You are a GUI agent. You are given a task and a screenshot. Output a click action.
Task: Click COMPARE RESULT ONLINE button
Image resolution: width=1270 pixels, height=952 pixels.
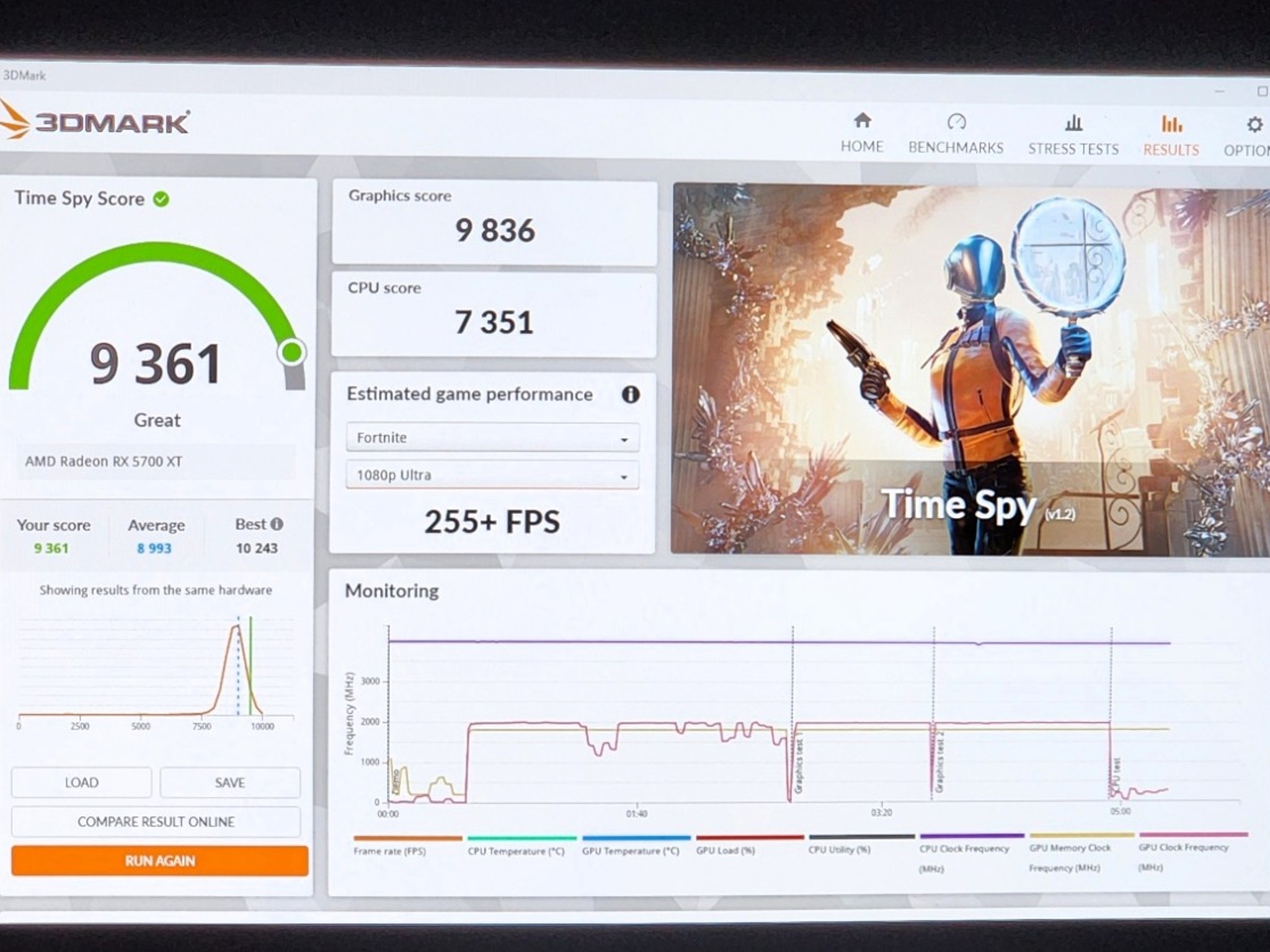156,822
